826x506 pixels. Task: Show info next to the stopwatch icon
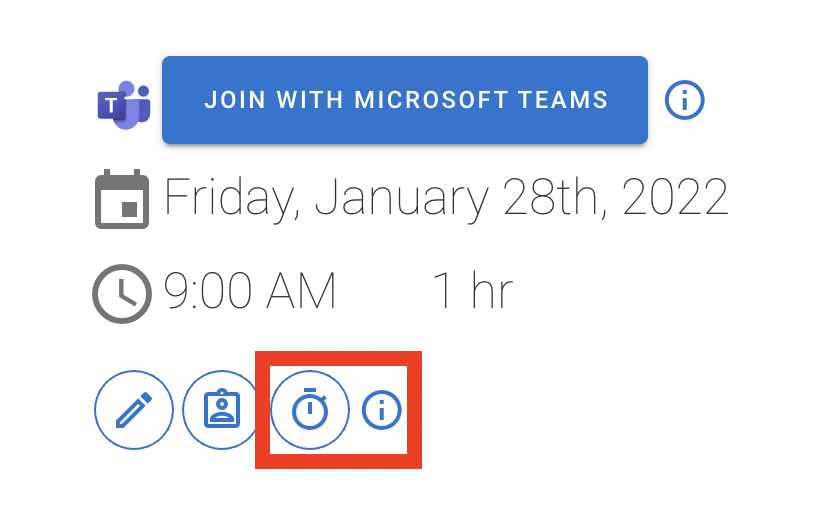(x=382, y=410)
